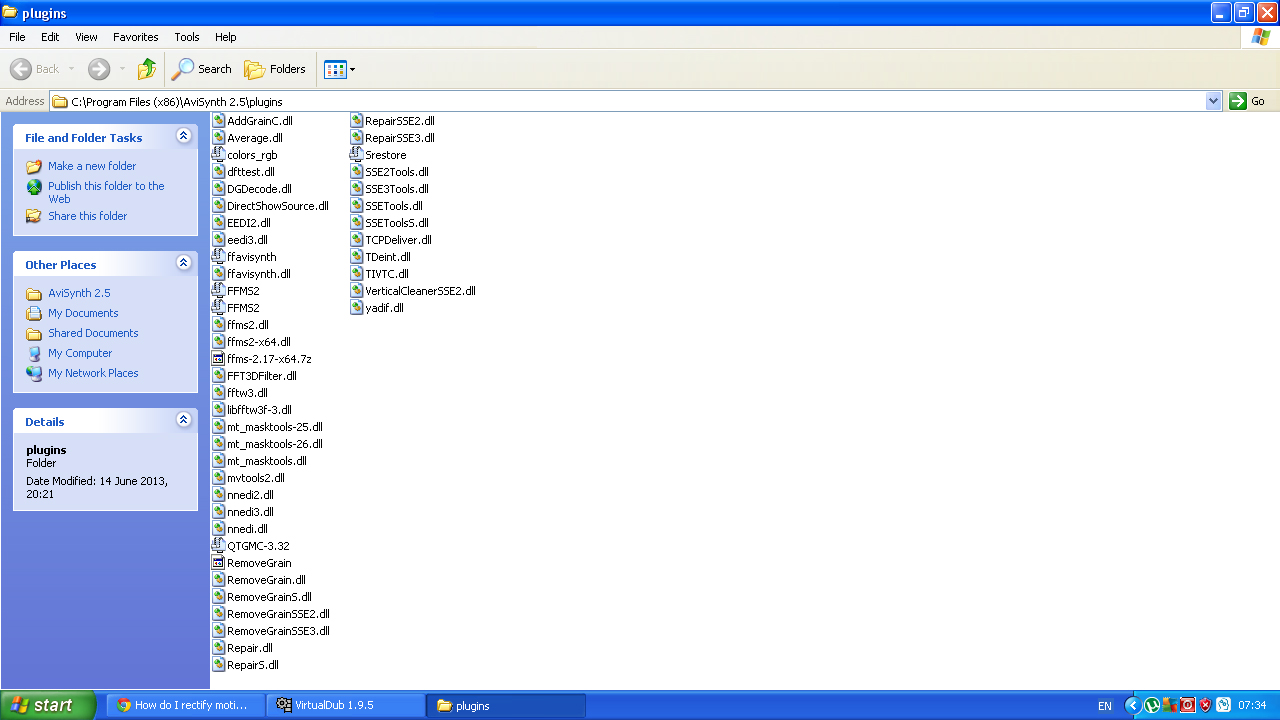Select VerticalCleanerSSE2.dll file name
Viewport: 1280px width, 720px height.
(420, 291)
